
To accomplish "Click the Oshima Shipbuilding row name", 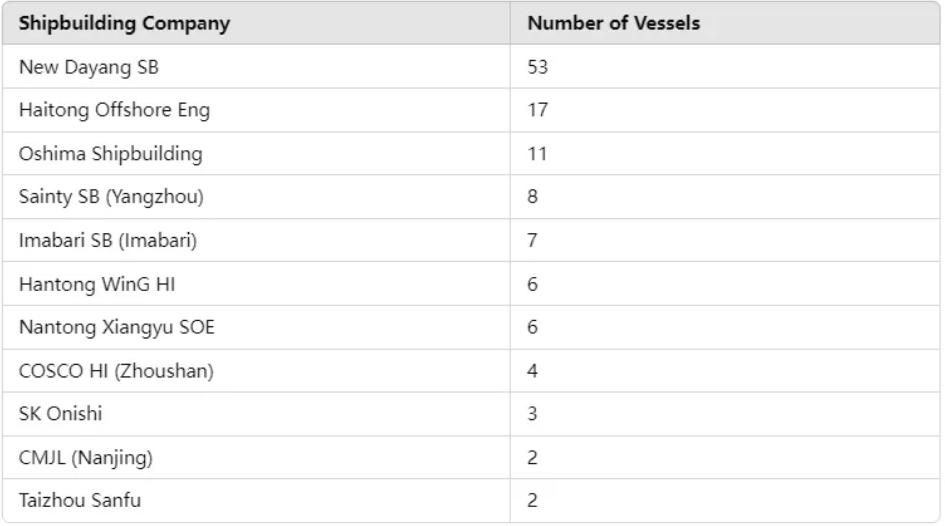I will click(110, 154).
